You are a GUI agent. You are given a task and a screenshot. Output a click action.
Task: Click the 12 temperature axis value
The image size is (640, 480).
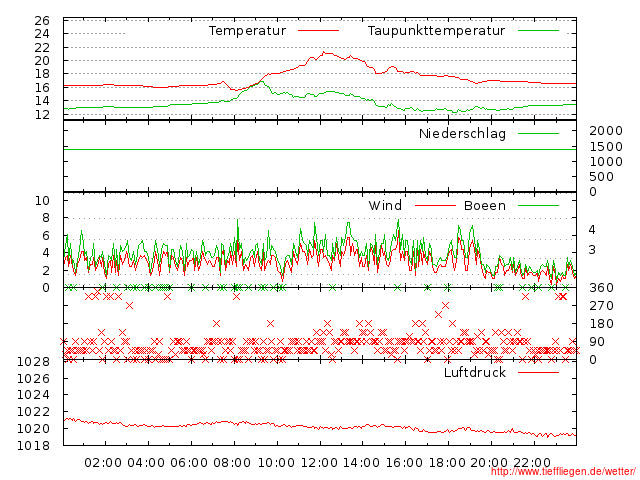tap(42, 115)
